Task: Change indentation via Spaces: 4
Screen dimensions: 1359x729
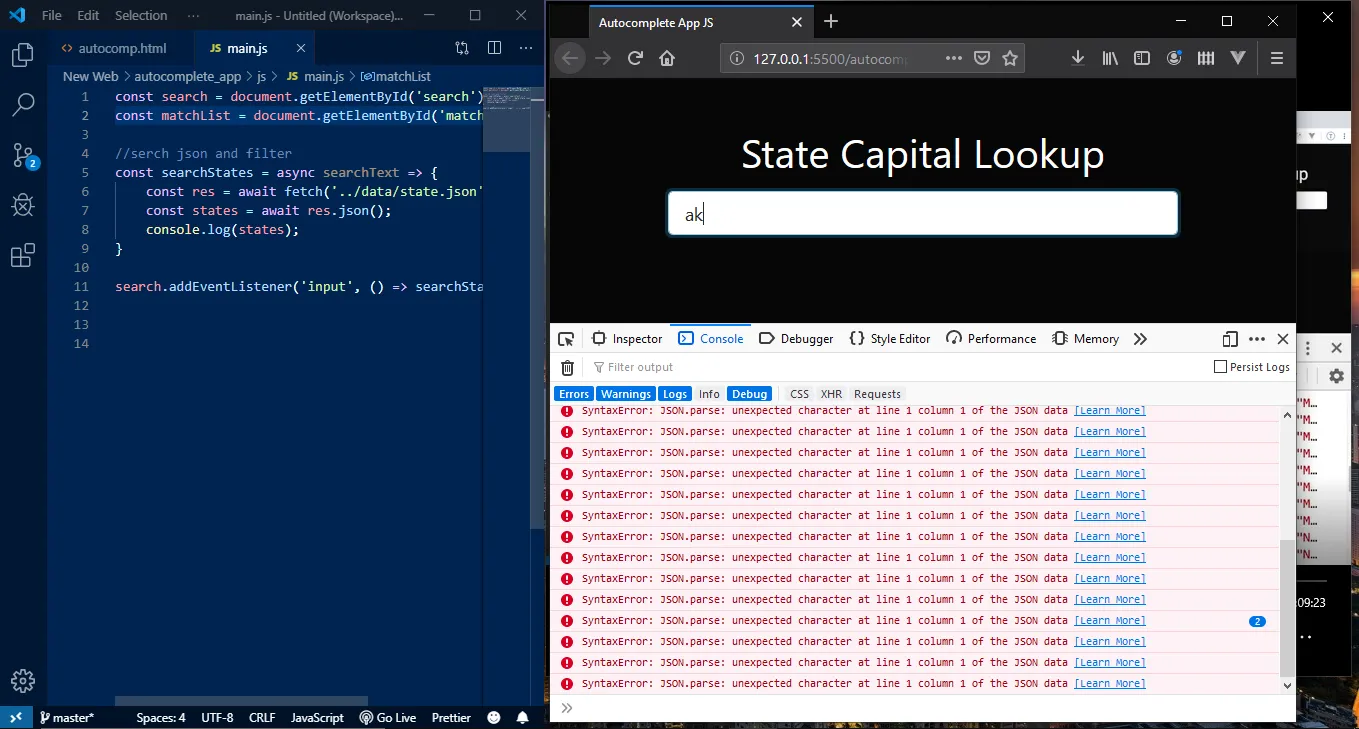Action: click(x=161, y=718)
